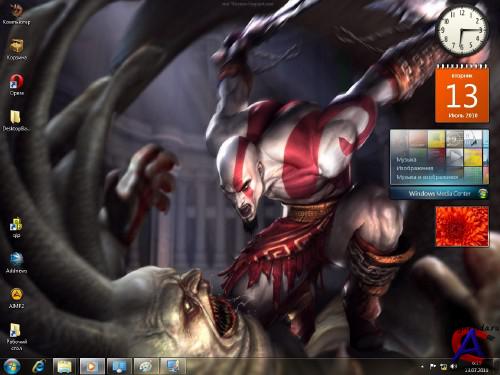The width and height of the screenshot is (500, 375).
Task: Open the Корзина recycle bin icon
Action: point(16,49)
